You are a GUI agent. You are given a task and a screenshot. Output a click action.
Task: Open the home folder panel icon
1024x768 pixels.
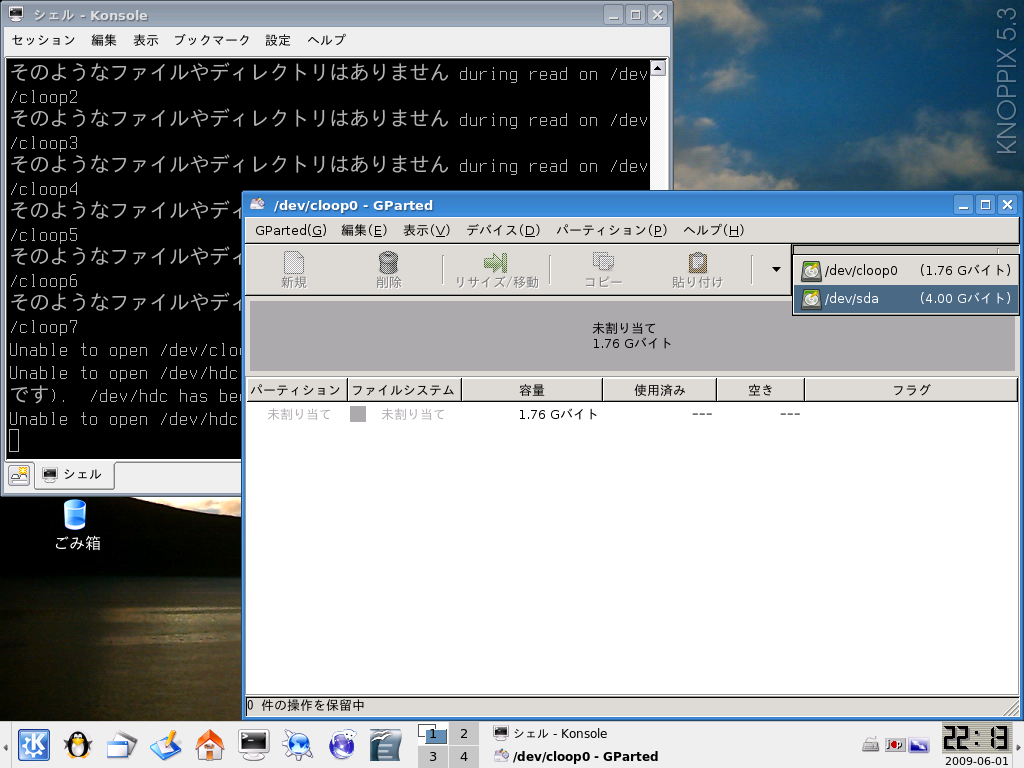pos(210,745)
